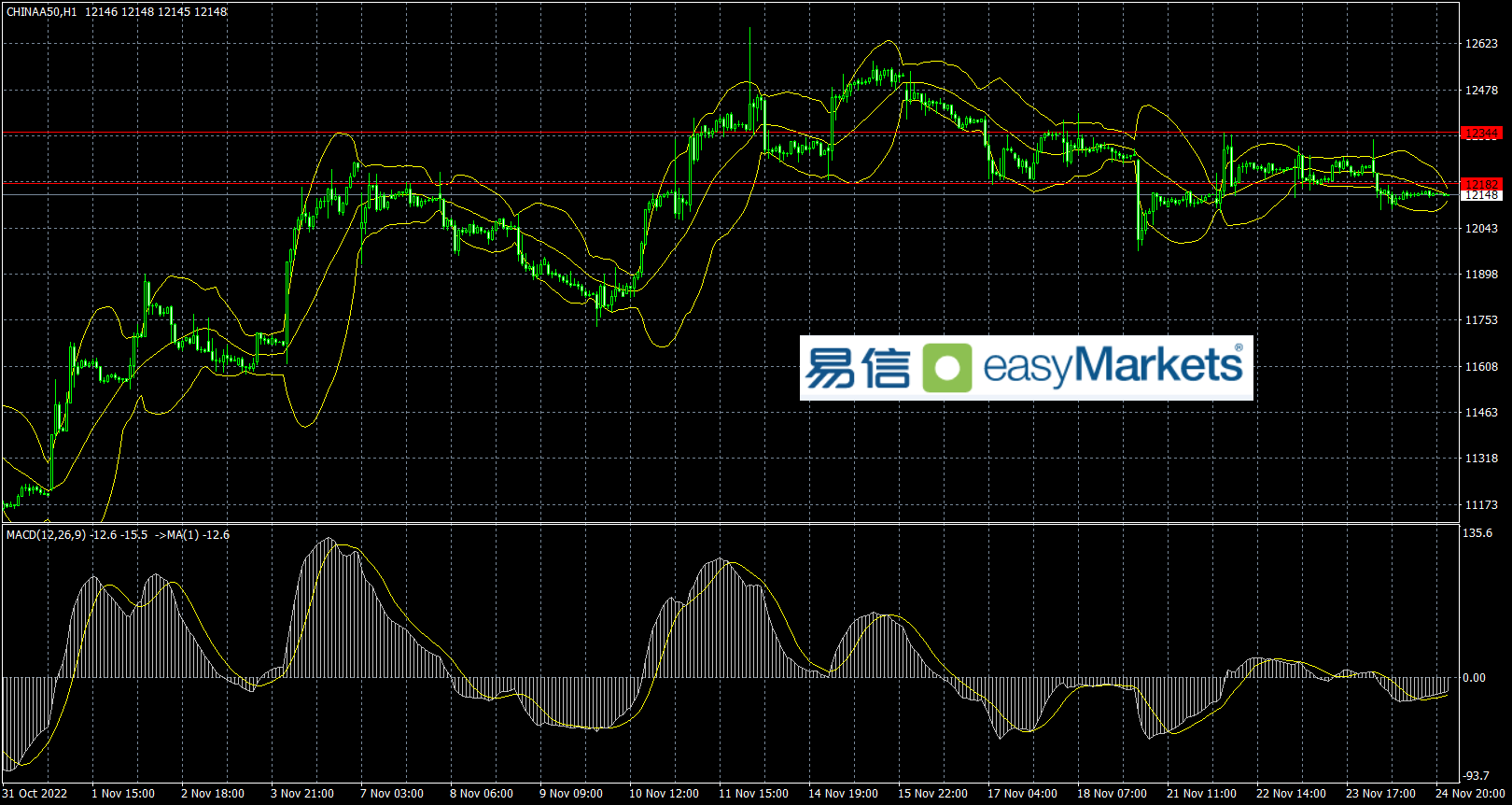Click the red 12182 price level tag
This screenshot has width=1512, height=805.
pyautogui.click(x=1481, y=185)
